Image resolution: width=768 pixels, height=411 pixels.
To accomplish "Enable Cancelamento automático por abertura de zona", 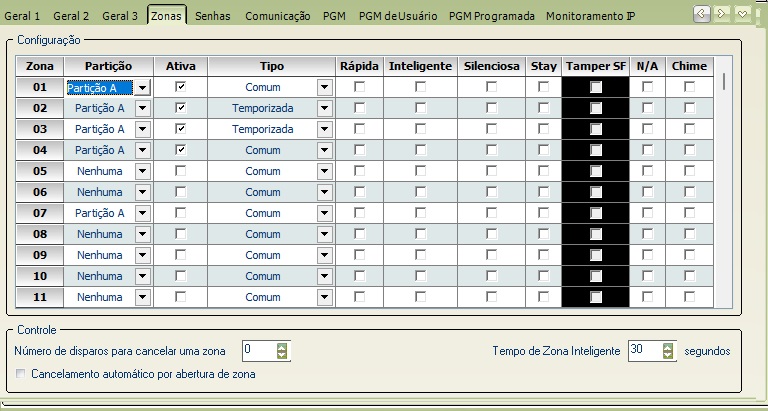I will coord(21,374).
